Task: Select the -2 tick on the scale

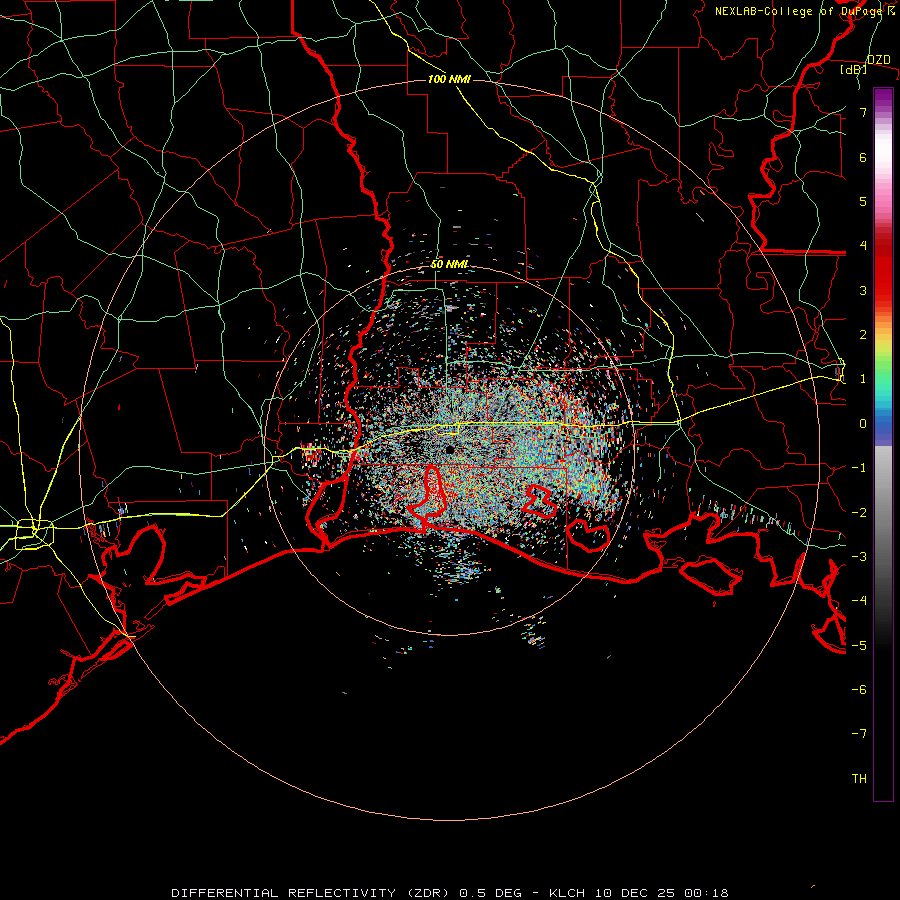Action: (859, 512)
